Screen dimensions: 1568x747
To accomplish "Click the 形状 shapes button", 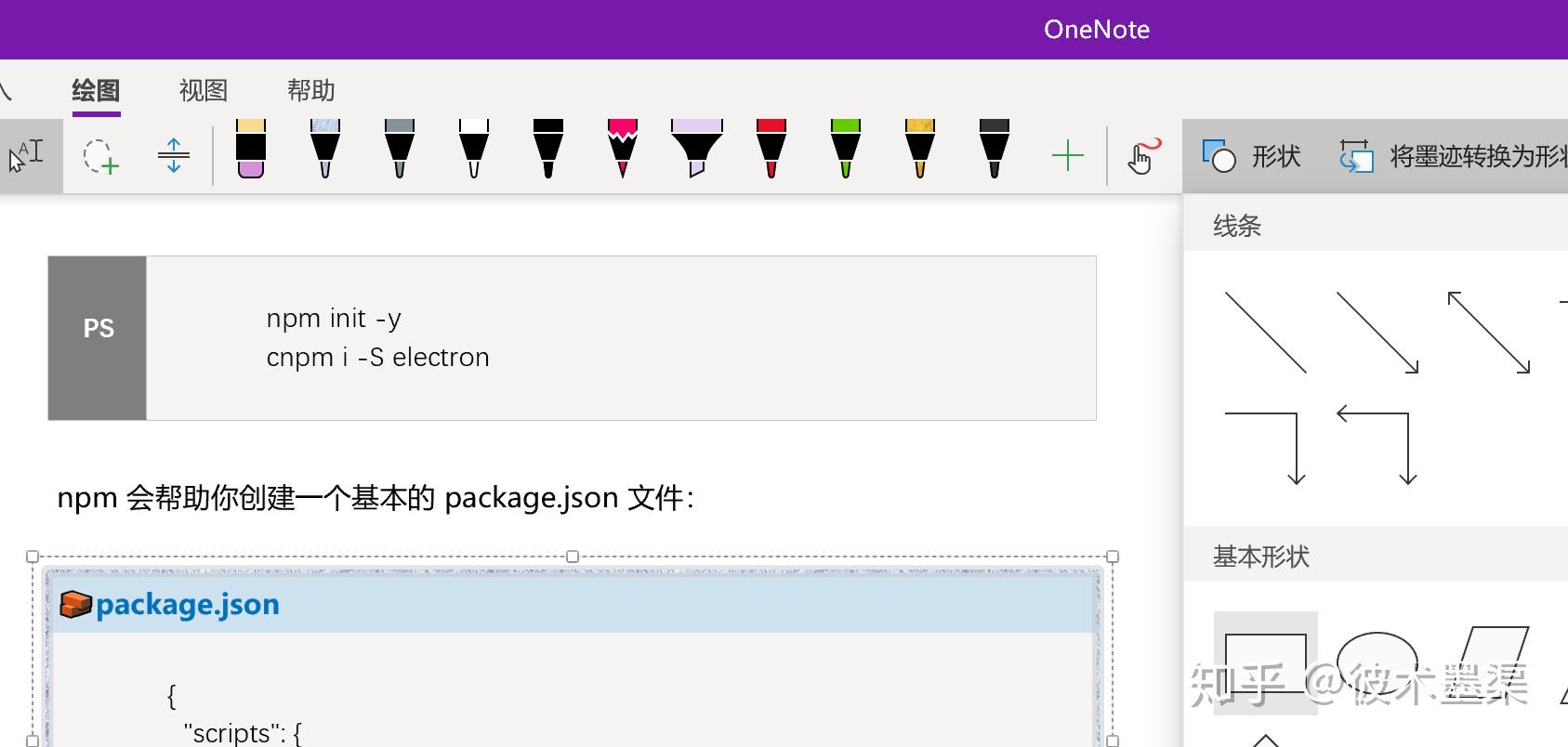I will tap(1251, 156).
